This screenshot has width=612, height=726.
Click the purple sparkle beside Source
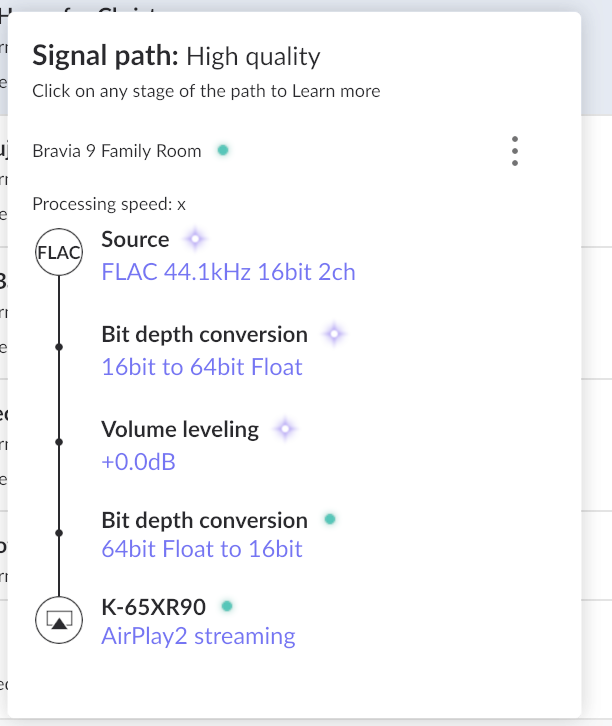point(195,240)
